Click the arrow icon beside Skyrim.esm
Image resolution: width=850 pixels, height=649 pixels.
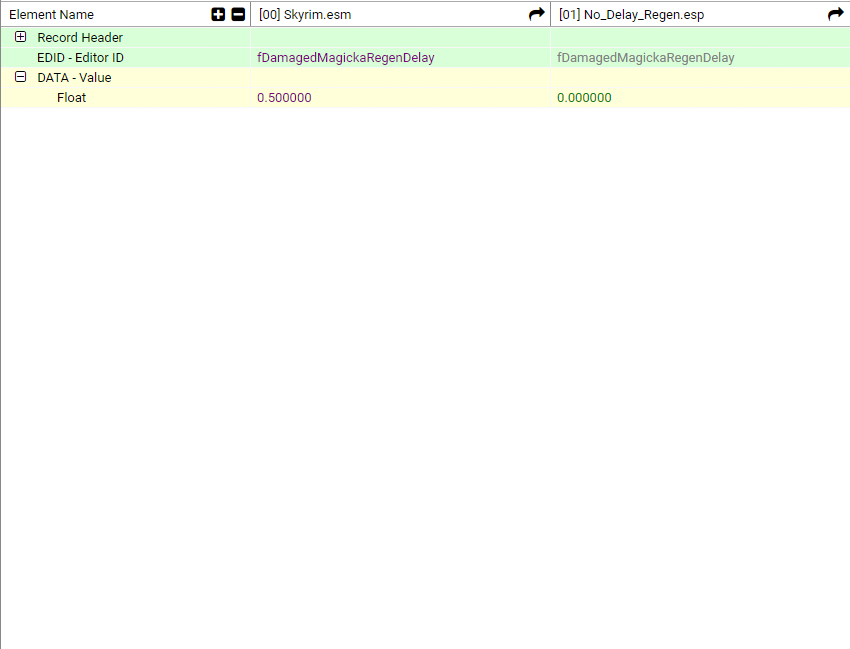click(537, 14)
